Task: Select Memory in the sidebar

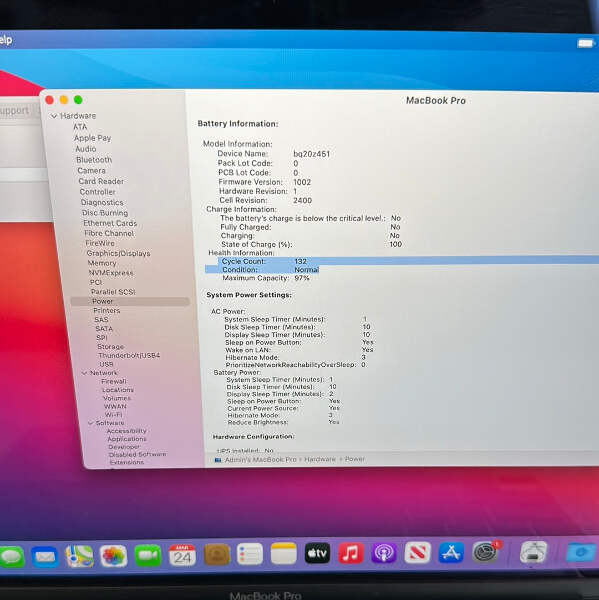Action: click(102, 263)
